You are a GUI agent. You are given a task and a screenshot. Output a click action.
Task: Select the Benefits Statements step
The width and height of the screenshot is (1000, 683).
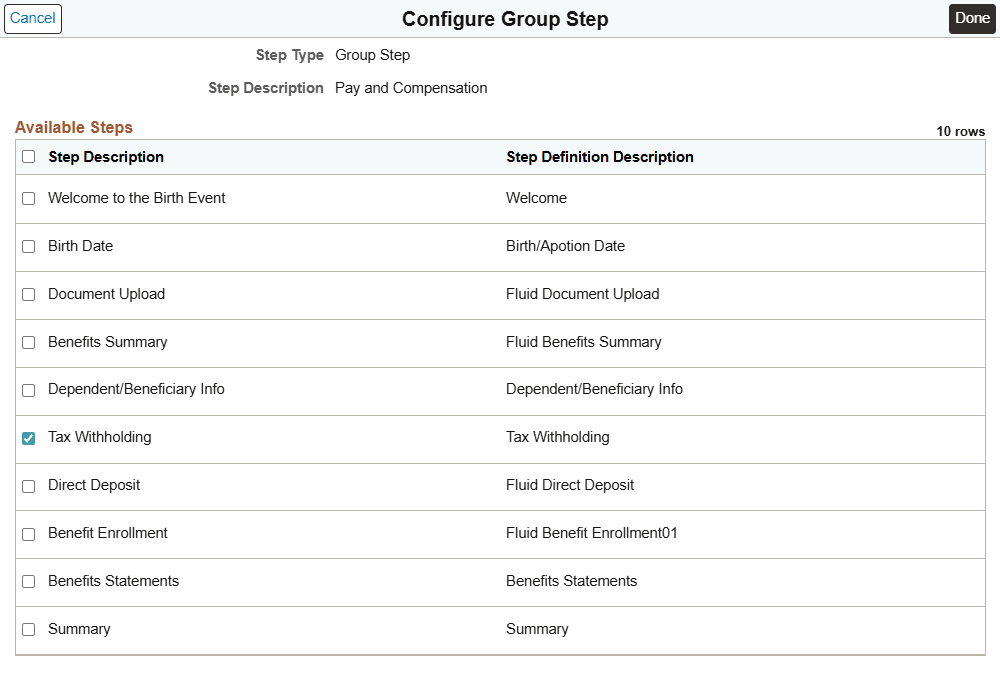(28, 581)
